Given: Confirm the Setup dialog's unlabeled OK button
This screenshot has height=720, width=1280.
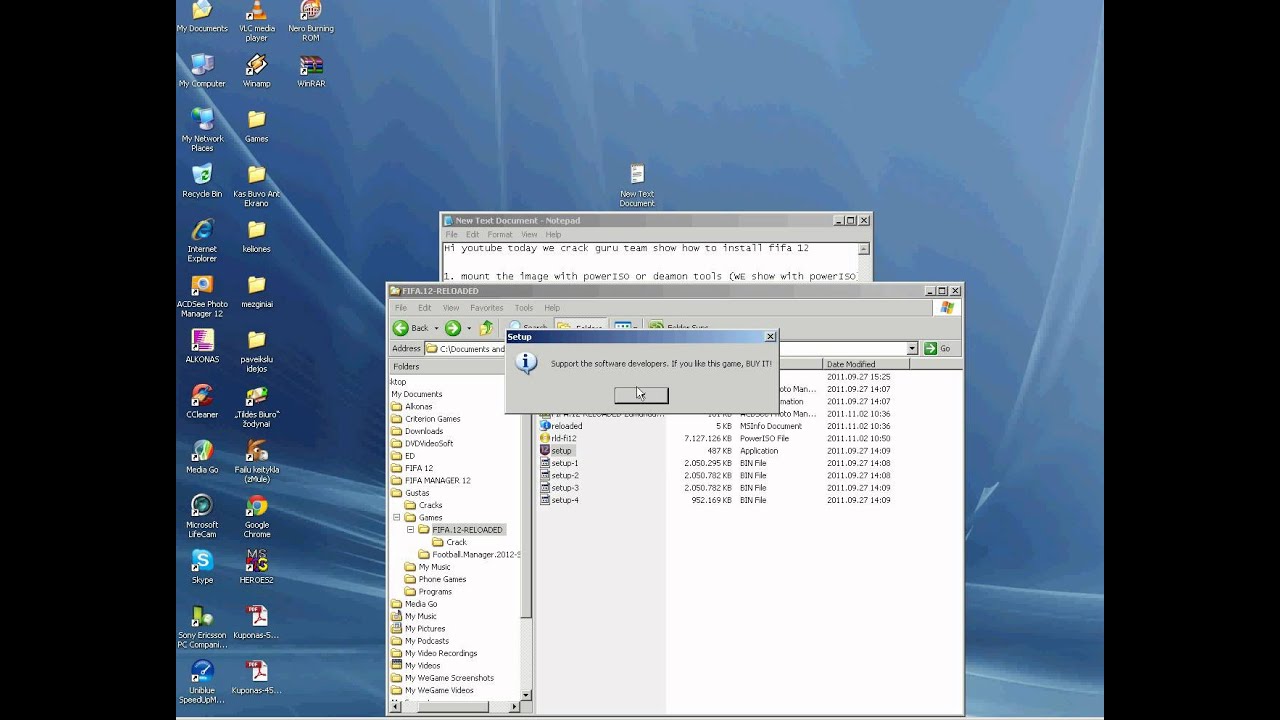Looking at the screenshot, I should click(641, 395).
